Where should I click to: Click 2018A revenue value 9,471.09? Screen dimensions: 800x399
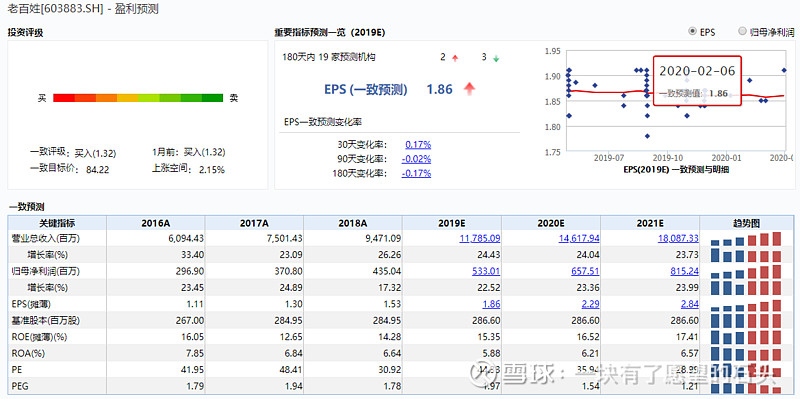coord(384,238)
